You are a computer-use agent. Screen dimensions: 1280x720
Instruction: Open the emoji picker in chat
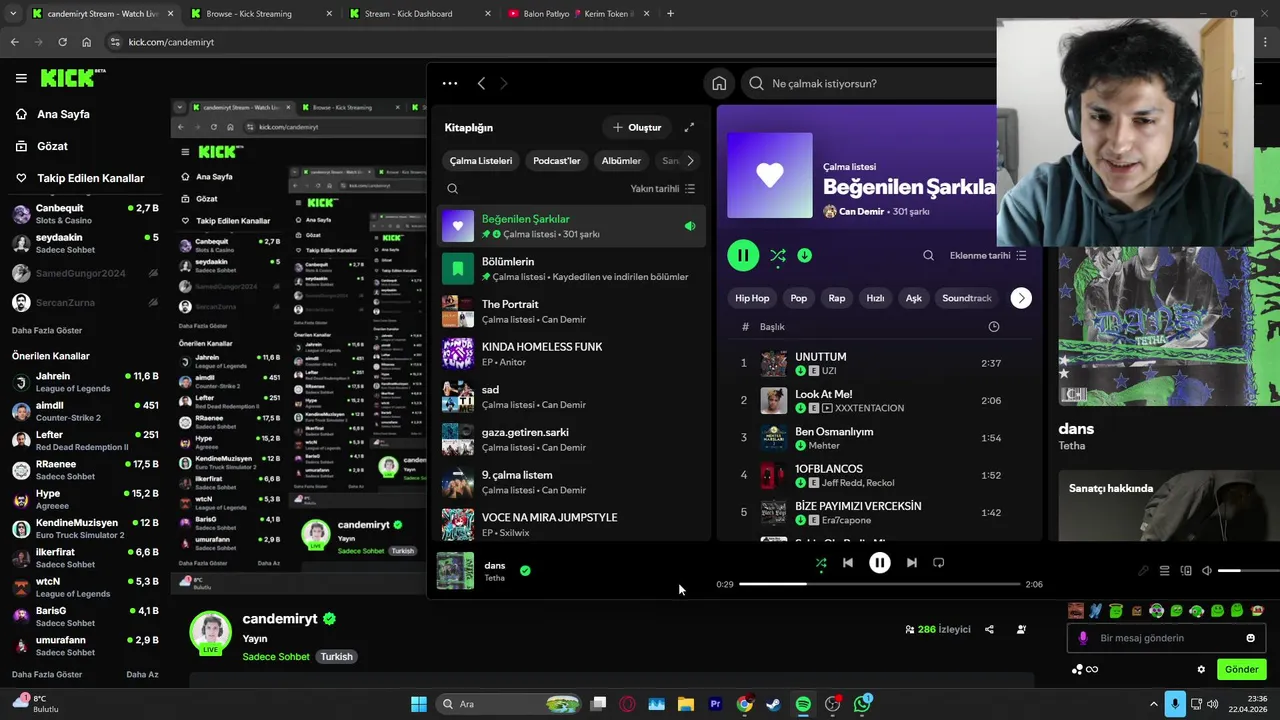(x=1250, y=638)
